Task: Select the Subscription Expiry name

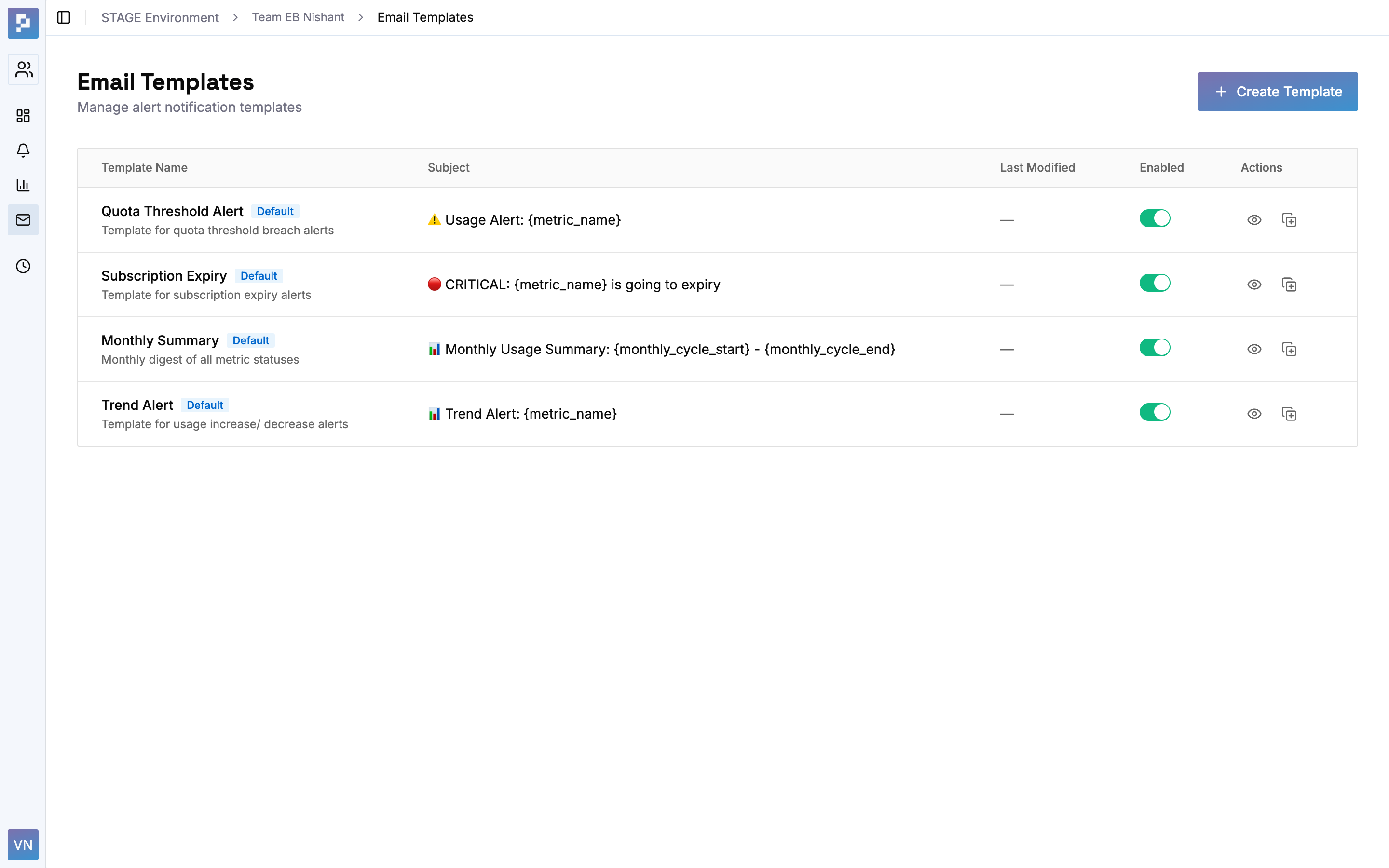Action: pos(163,276)
